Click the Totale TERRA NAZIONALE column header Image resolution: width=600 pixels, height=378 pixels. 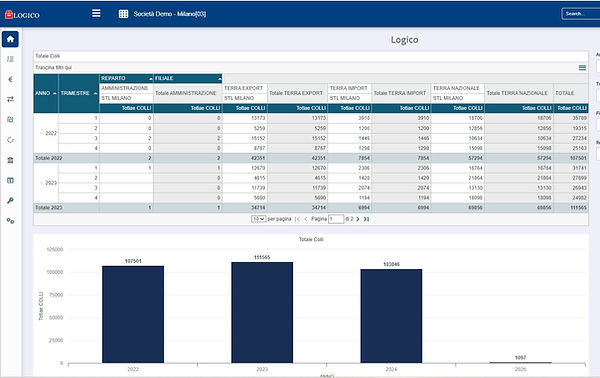tap(519, 93)
